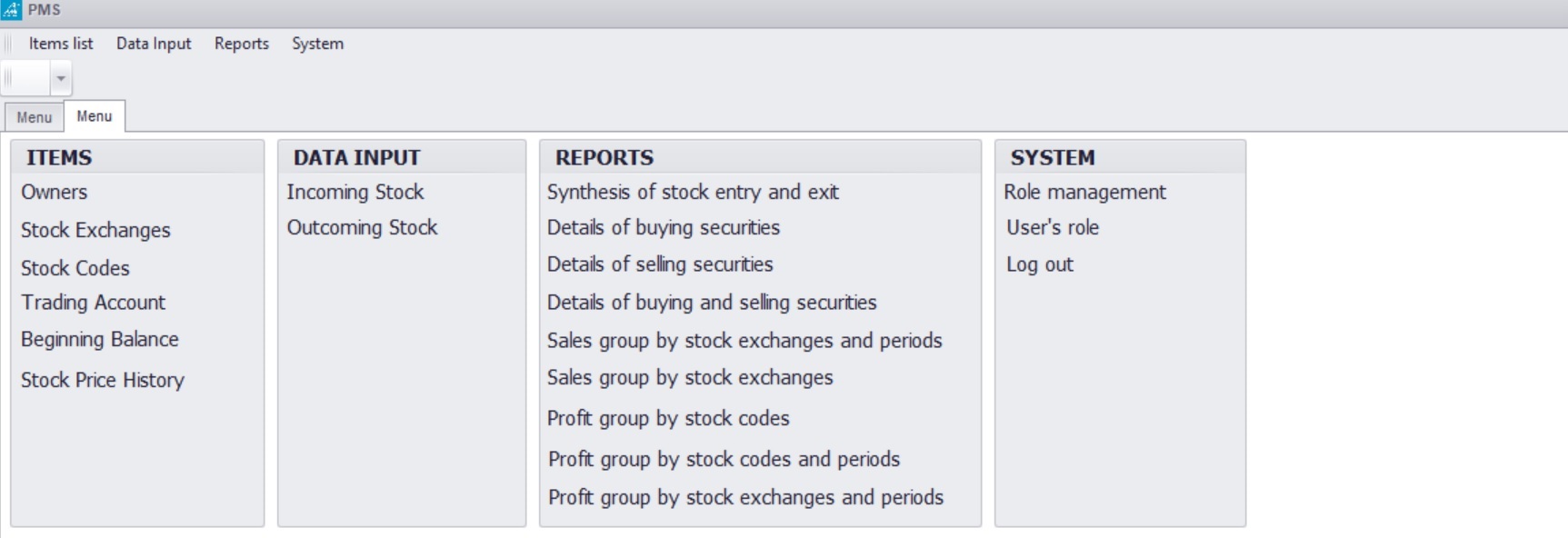Show Details of selling securities report
1568x538 pixels.
660,264
